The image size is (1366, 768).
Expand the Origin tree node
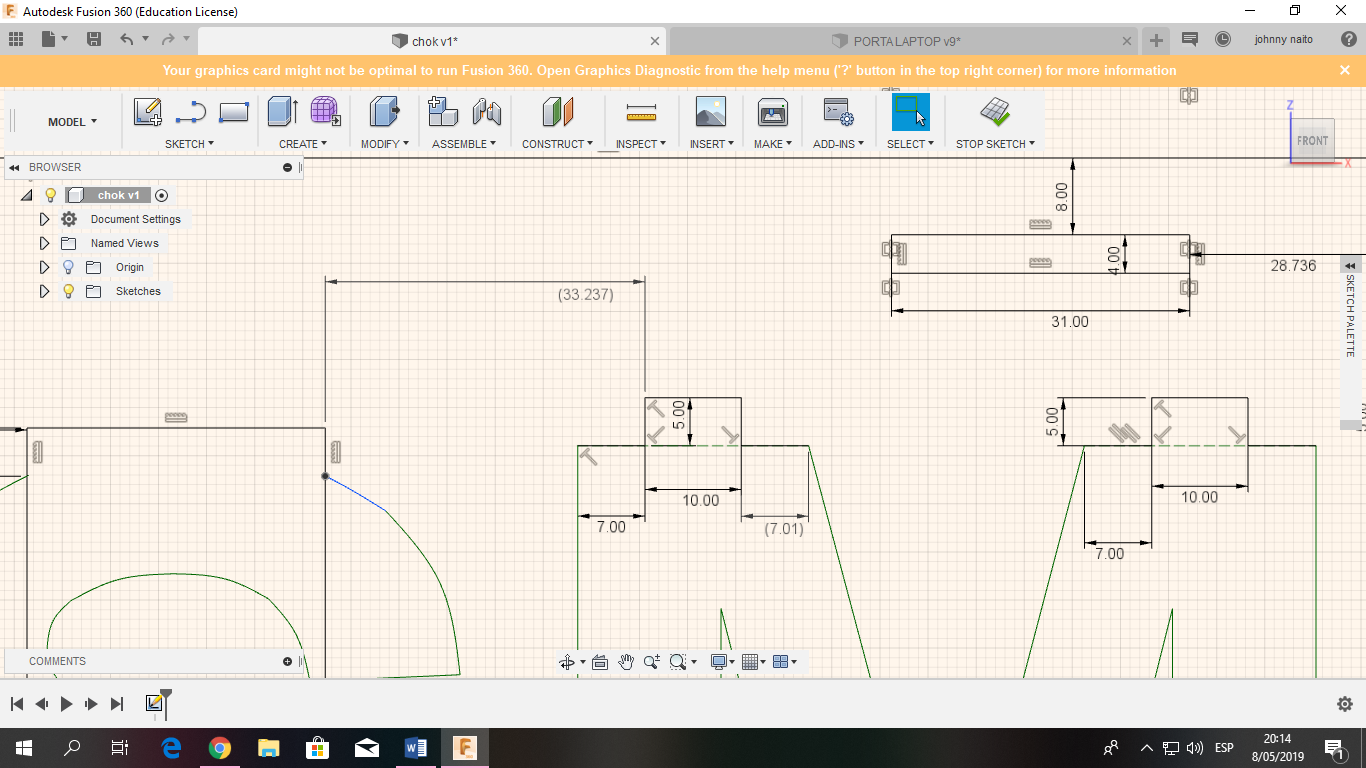tap(44, 267)
